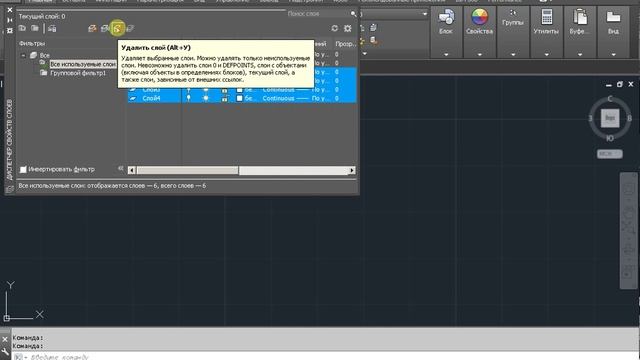
Task: Open layer manager settings gear
Action: 348,28
